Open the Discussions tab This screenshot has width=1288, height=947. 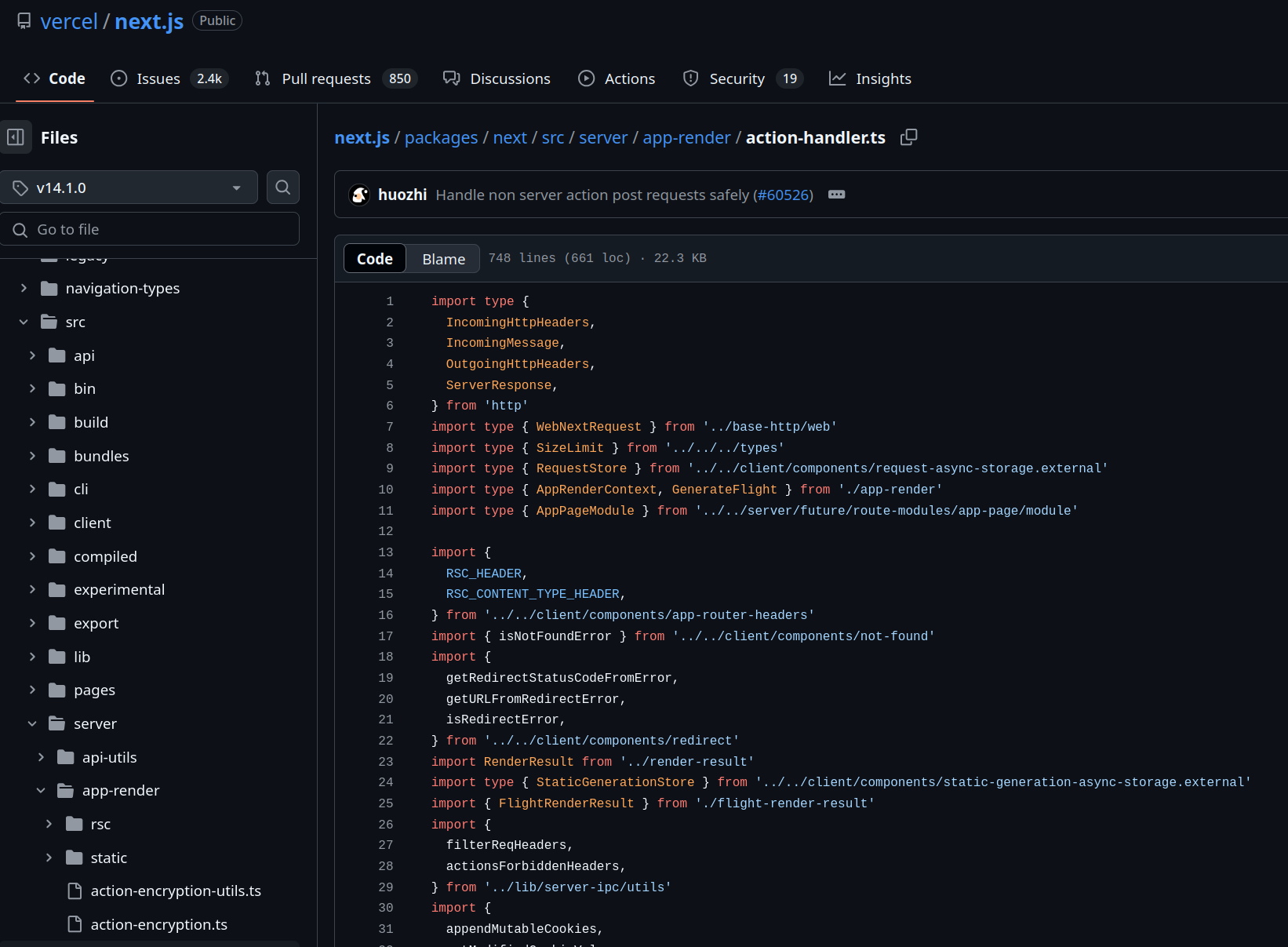click(x=497, y=78)
